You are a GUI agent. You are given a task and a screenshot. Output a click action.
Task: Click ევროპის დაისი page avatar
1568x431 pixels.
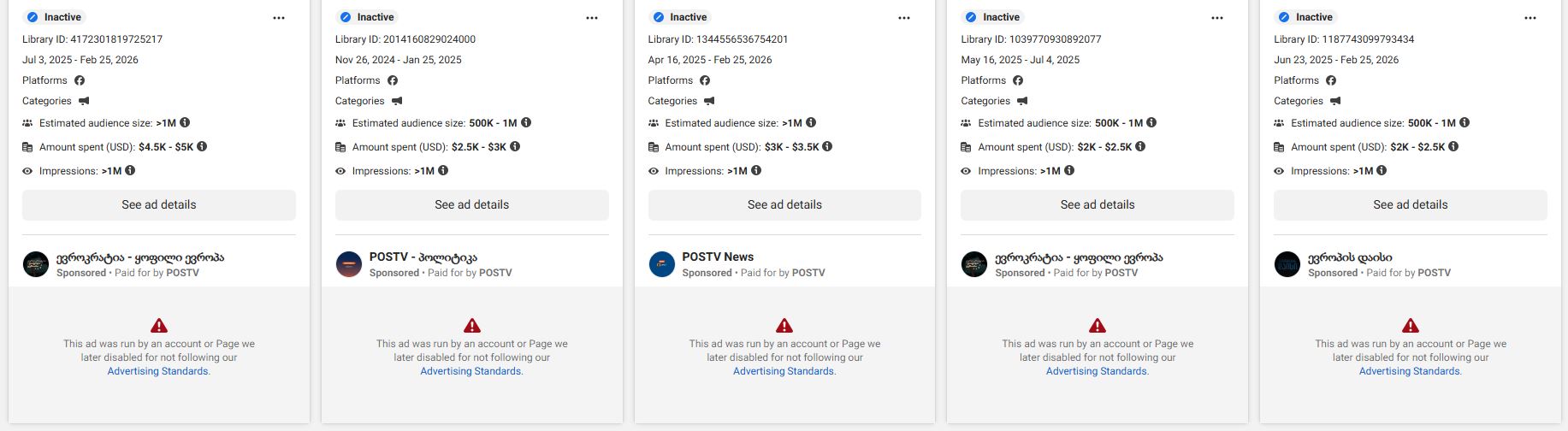pos(1287,264)
